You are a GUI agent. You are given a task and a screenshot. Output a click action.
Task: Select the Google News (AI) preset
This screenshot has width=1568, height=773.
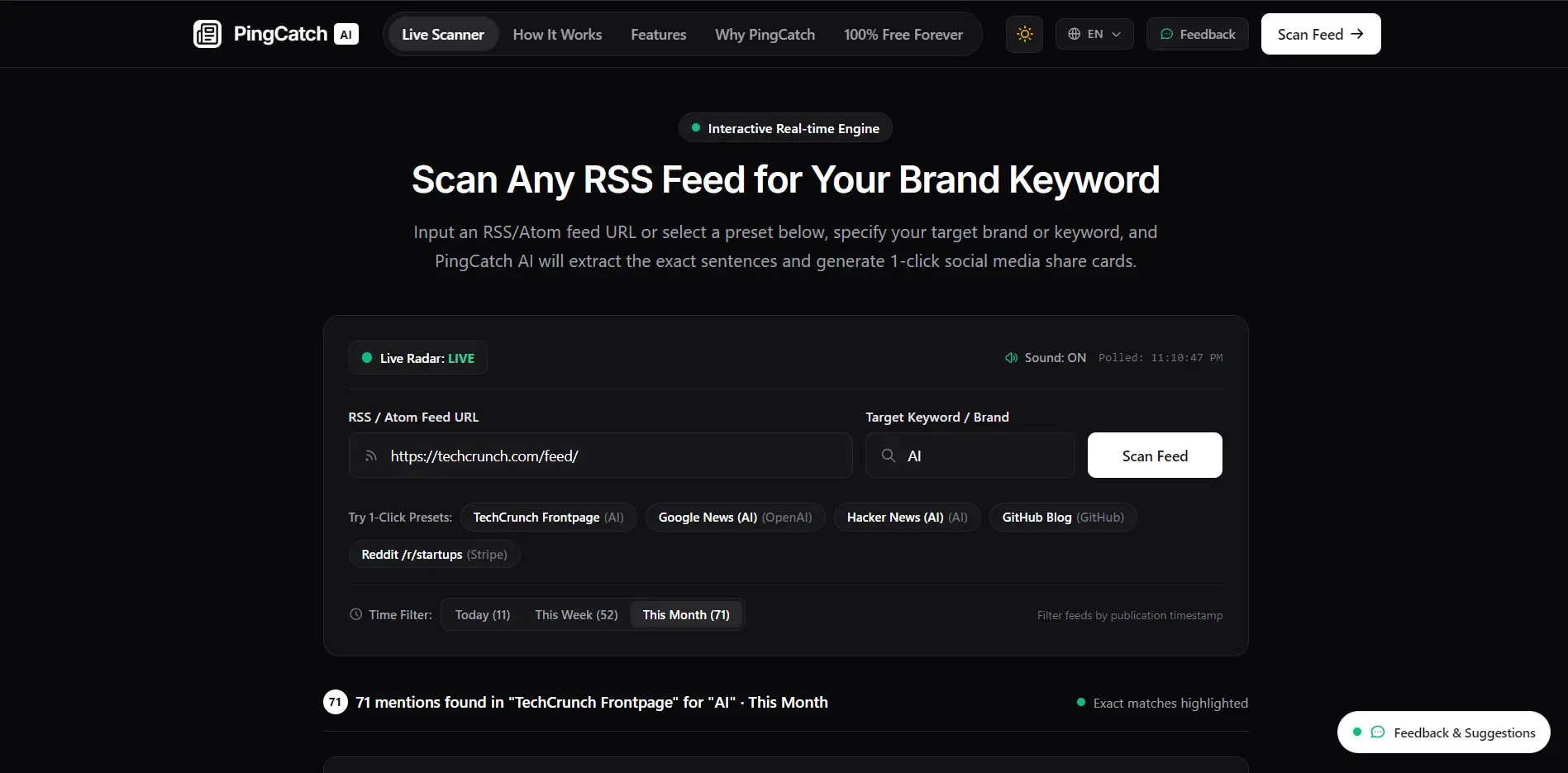[x=736, y=518]
